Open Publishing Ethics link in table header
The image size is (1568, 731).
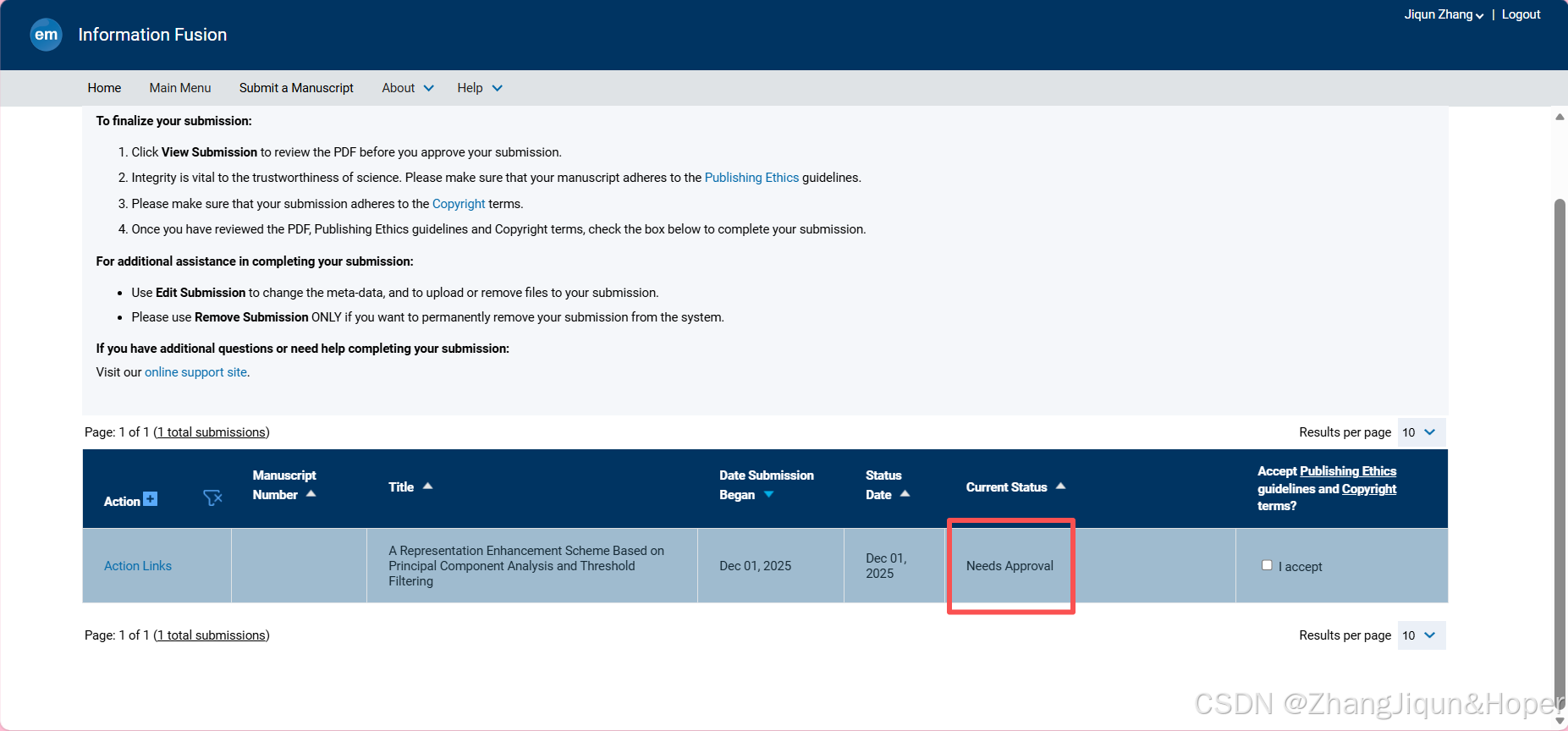coord(1348,471)
